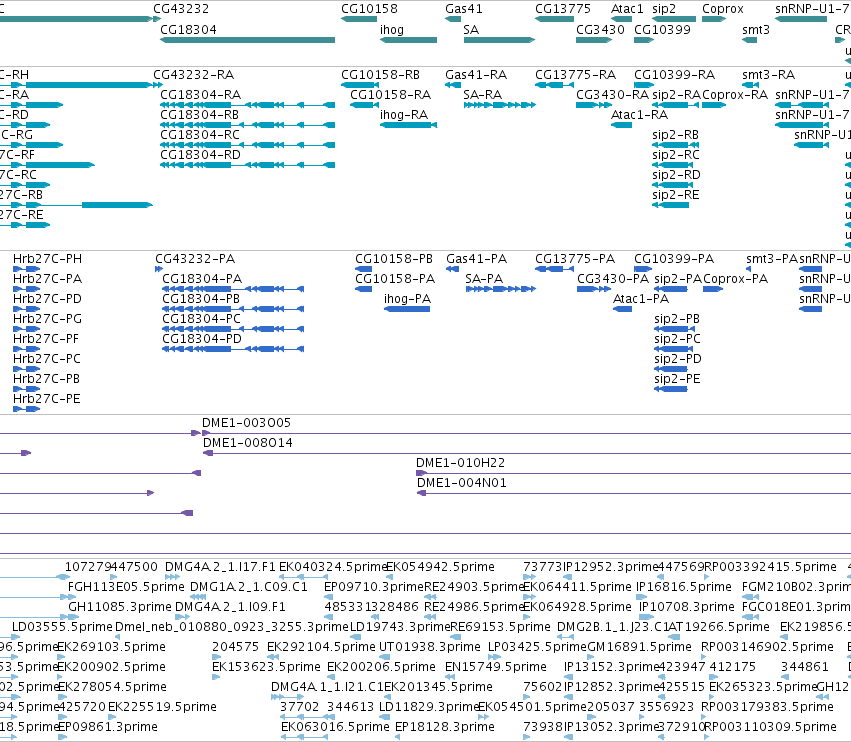Screen dimensions: 851x742
Task: Click the CG13775-RA transcript label
Action: click(576, 75)
